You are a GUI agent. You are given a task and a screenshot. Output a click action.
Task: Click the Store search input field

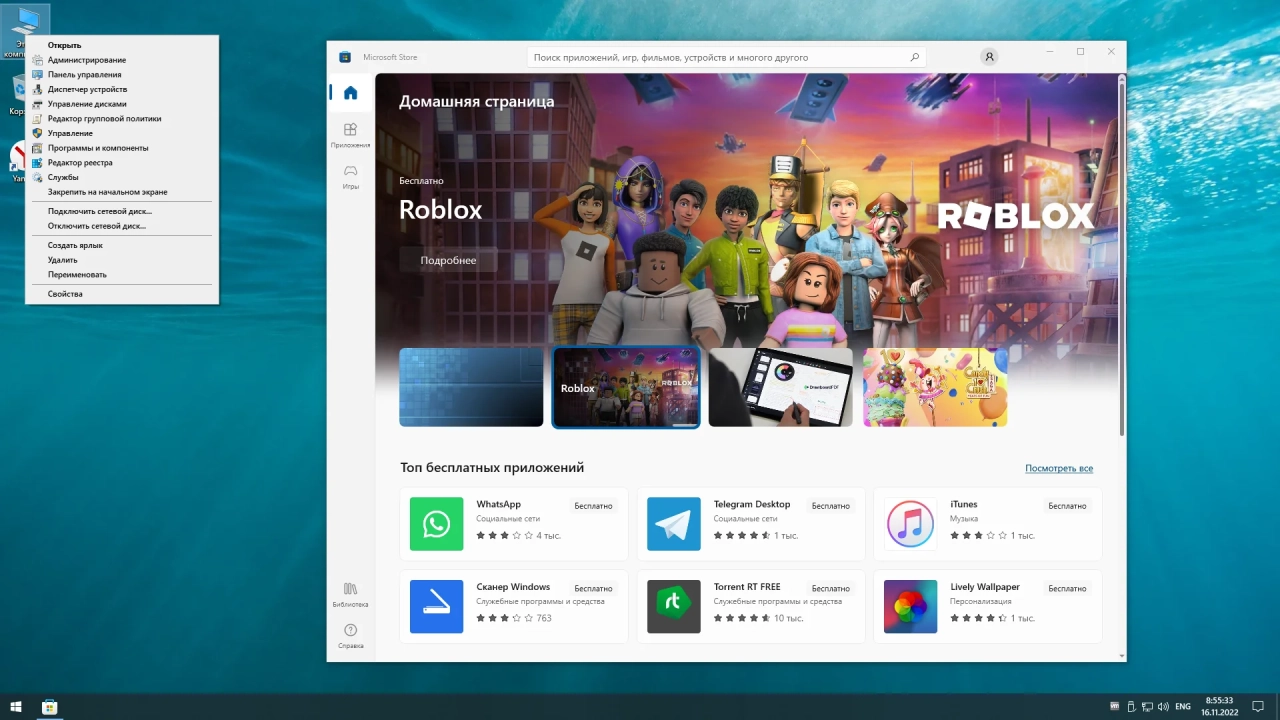(x=726, y=58)
